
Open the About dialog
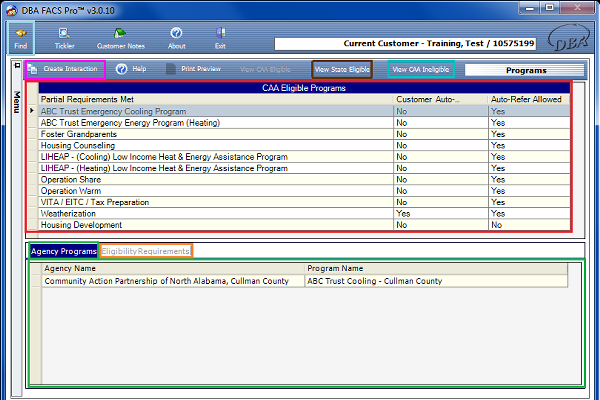[176, 38]
